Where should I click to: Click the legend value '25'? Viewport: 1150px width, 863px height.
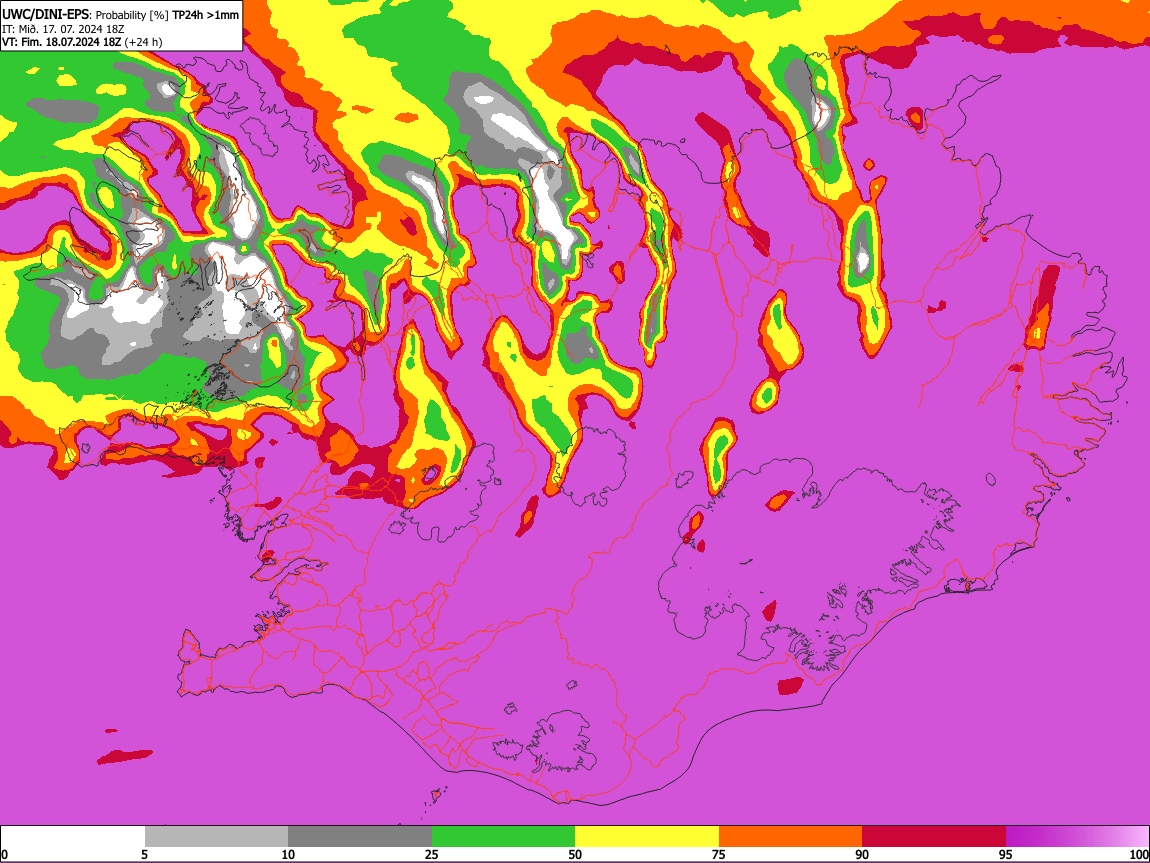pos(432,854)
